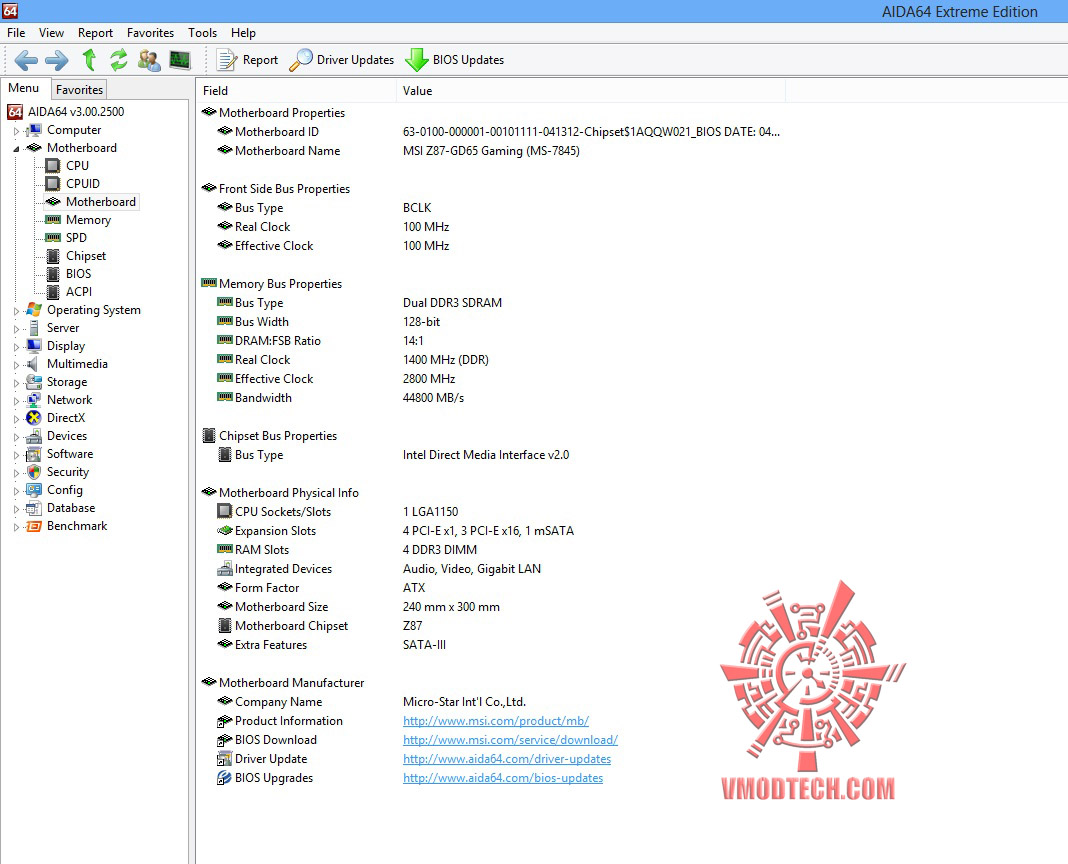Expand the Display tree node

[16, 346]
